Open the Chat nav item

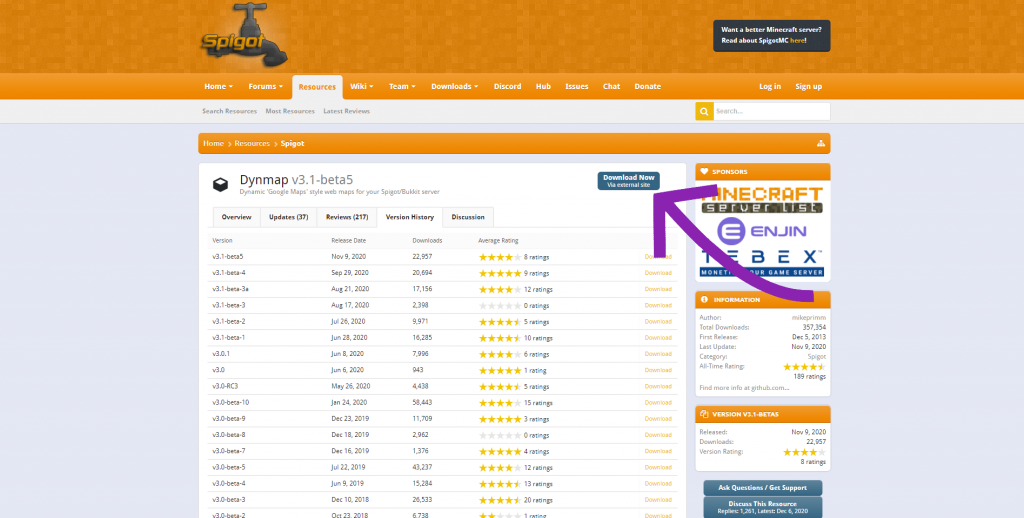611,86
